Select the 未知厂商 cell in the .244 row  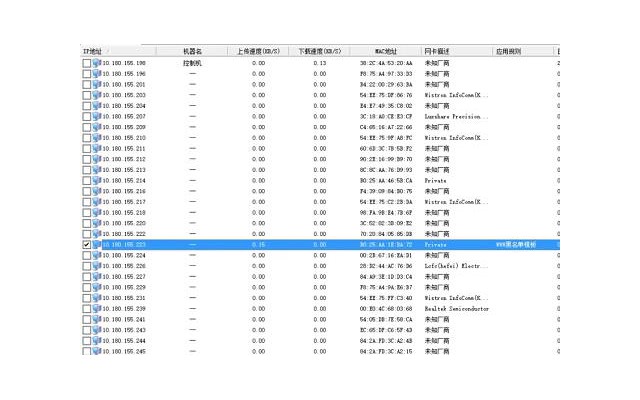pyautogui.click(x=437, y=340)
